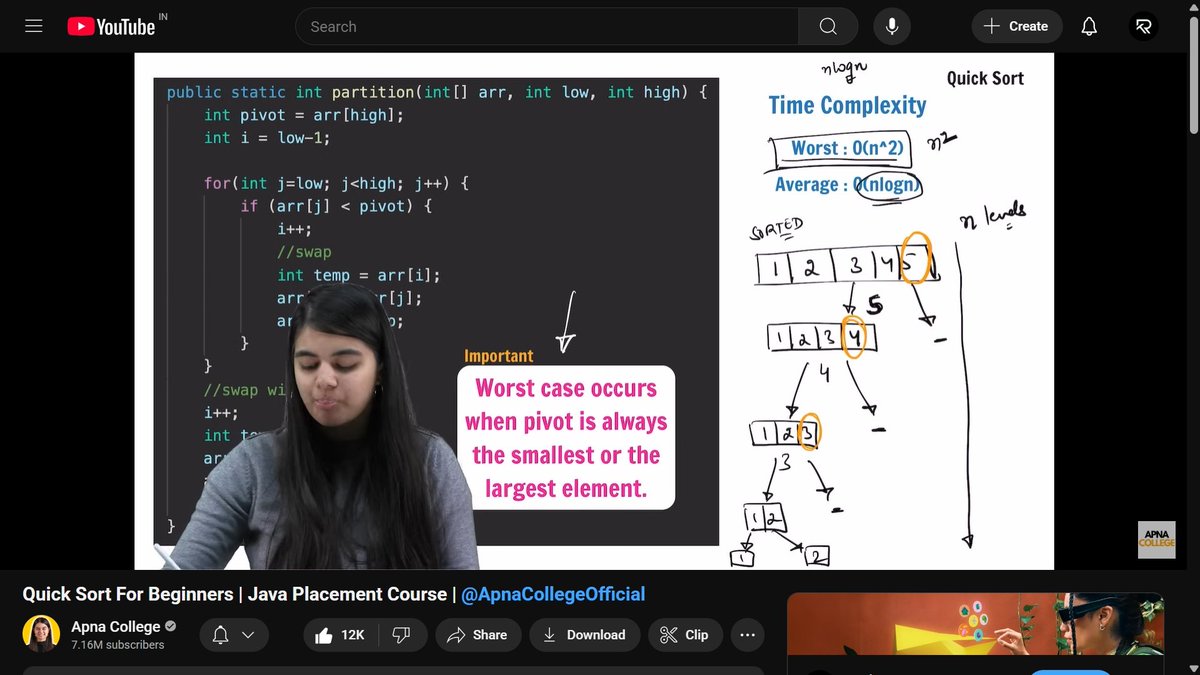Click the 7.16M subscribers text
The image size is (1200, 675).
point(118,645)
